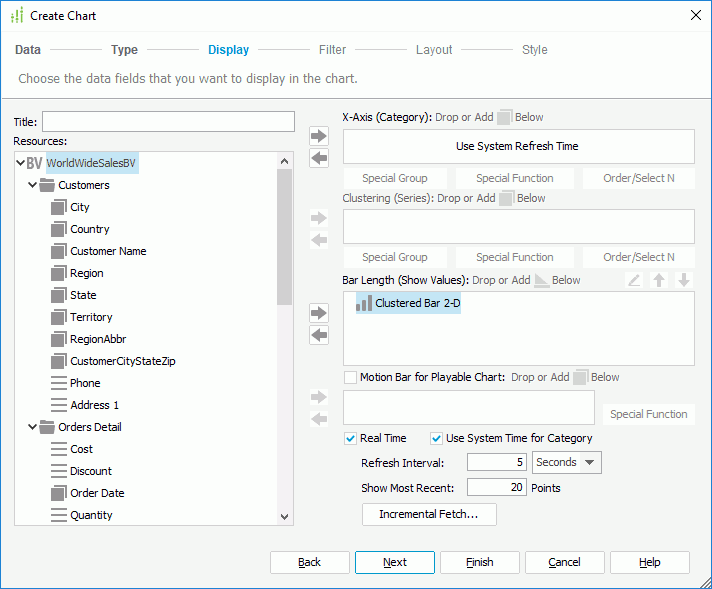712x589 pixels.
Task: Click the Next button
Action: 395,562
